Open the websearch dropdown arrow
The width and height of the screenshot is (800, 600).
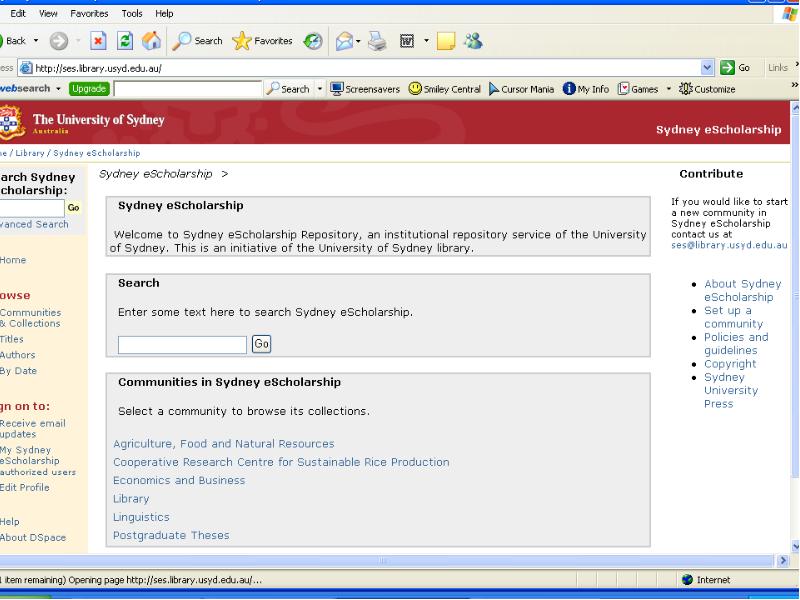tap(58, 89)
